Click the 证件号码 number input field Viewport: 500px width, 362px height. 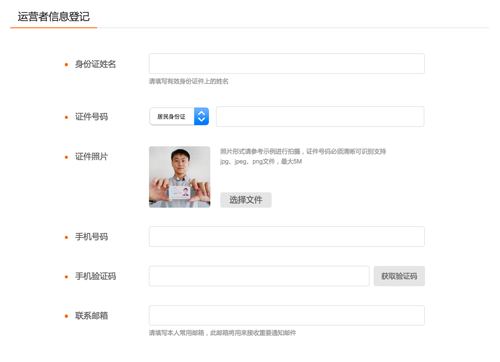320,116
